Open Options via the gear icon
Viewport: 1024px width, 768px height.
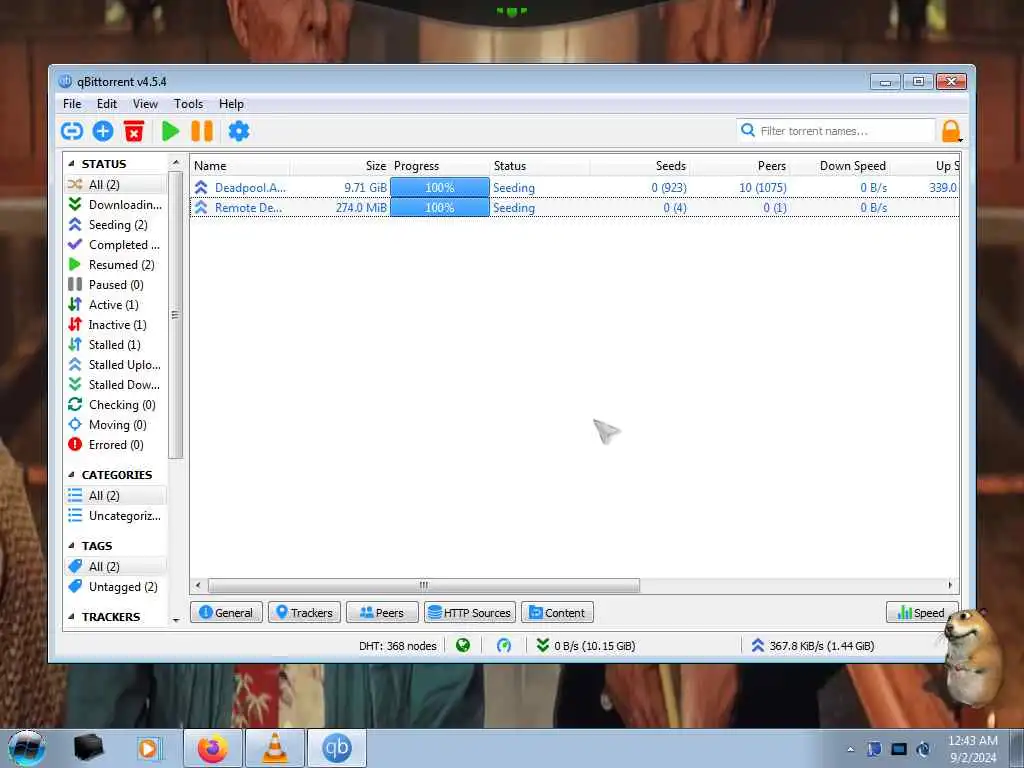238,131
